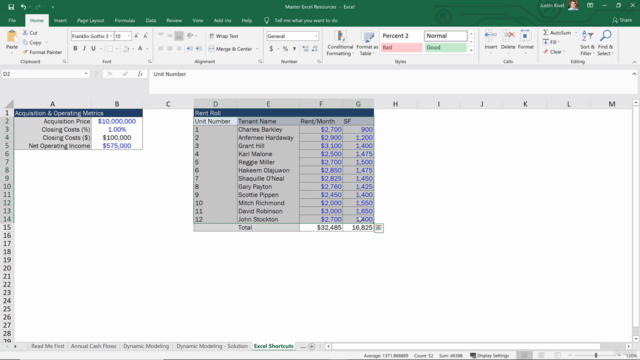
Task: Increase font size with the large A icon
Action: pos(136,36)
